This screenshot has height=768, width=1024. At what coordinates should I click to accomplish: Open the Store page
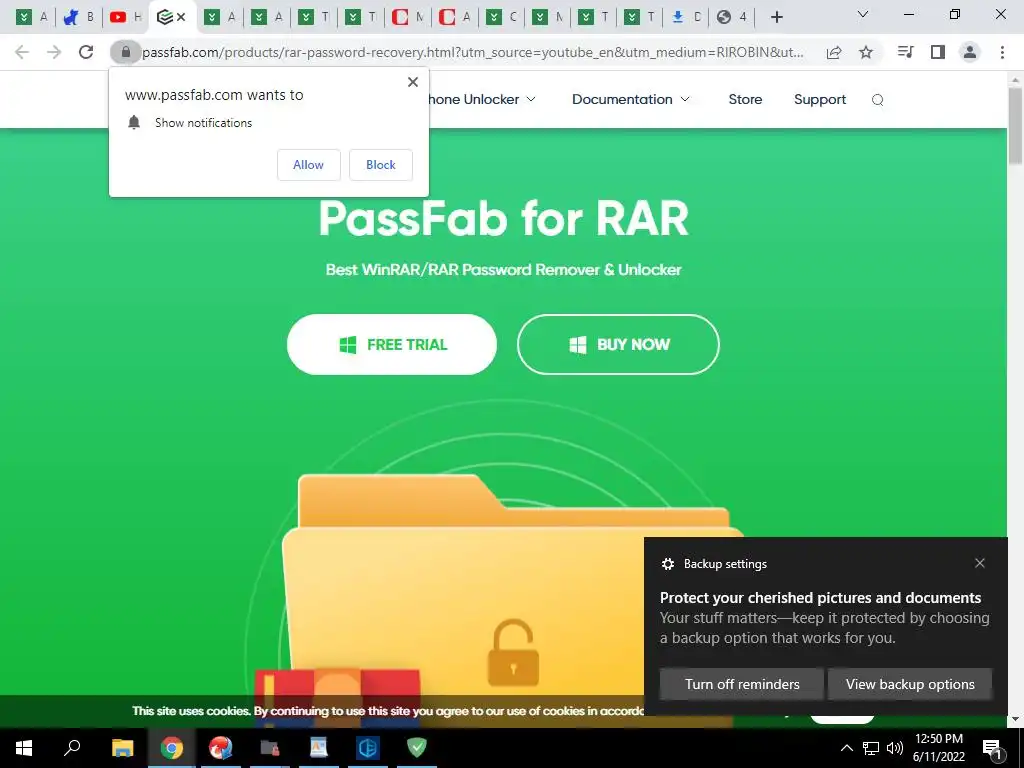pyautogui.click(x=745, y=99)
